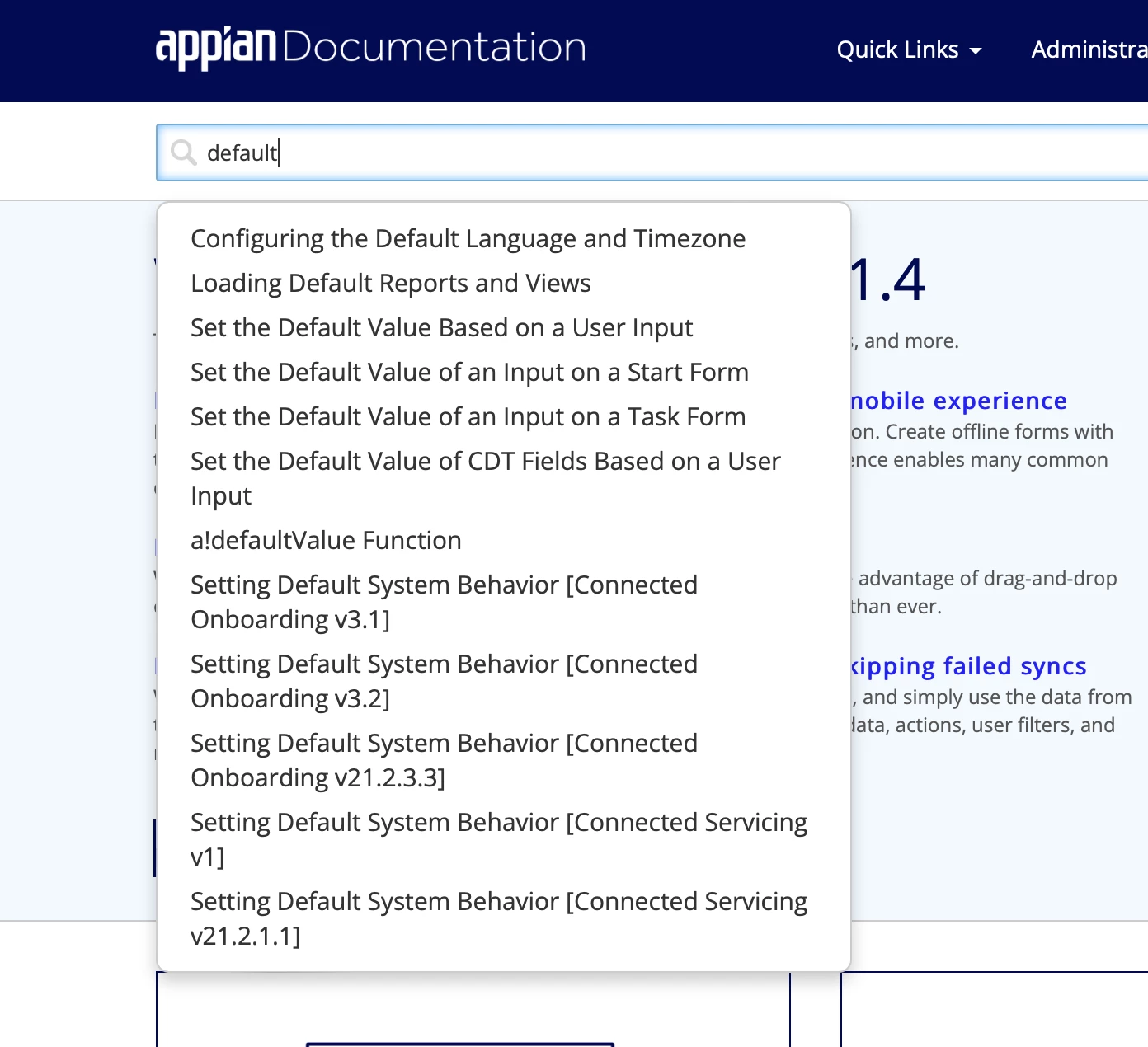1148x1047 pixels.
Task: Select 'Configuring the Default Language and Timezone' suggestion
Action: (x=468, y=238)
